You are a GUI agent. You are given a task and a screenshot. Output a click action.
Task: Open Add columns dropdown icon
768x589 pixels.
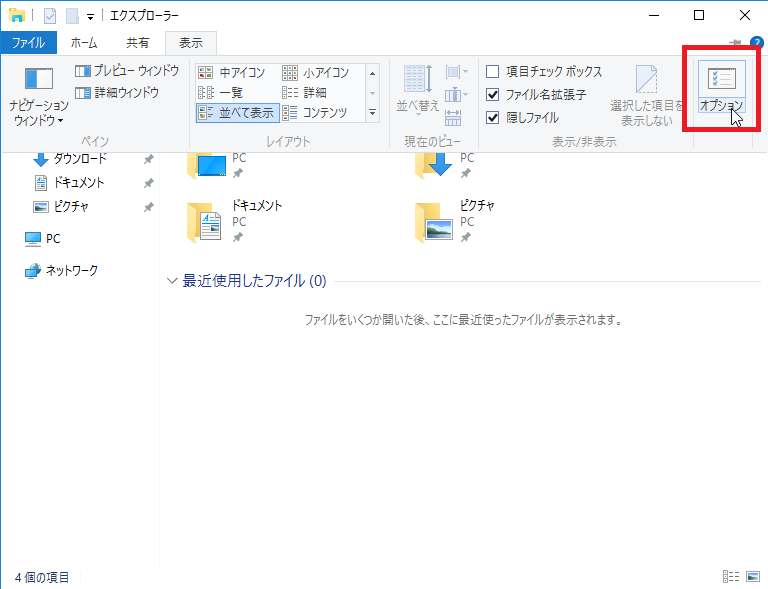point(456,94)
